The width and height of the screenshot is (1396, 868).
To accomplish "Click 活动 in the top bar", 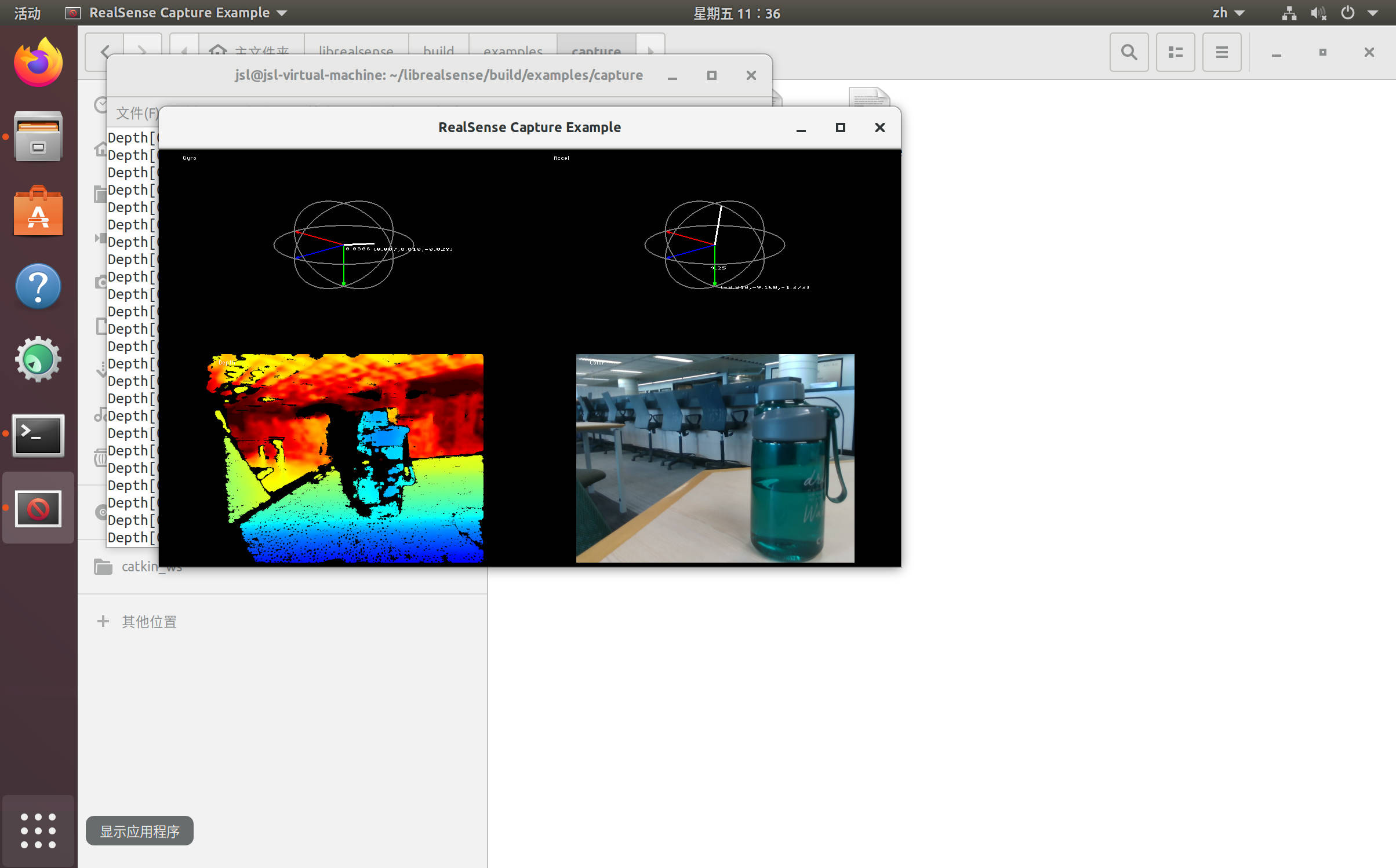I will pyautogui.click(x=27, y=12).
